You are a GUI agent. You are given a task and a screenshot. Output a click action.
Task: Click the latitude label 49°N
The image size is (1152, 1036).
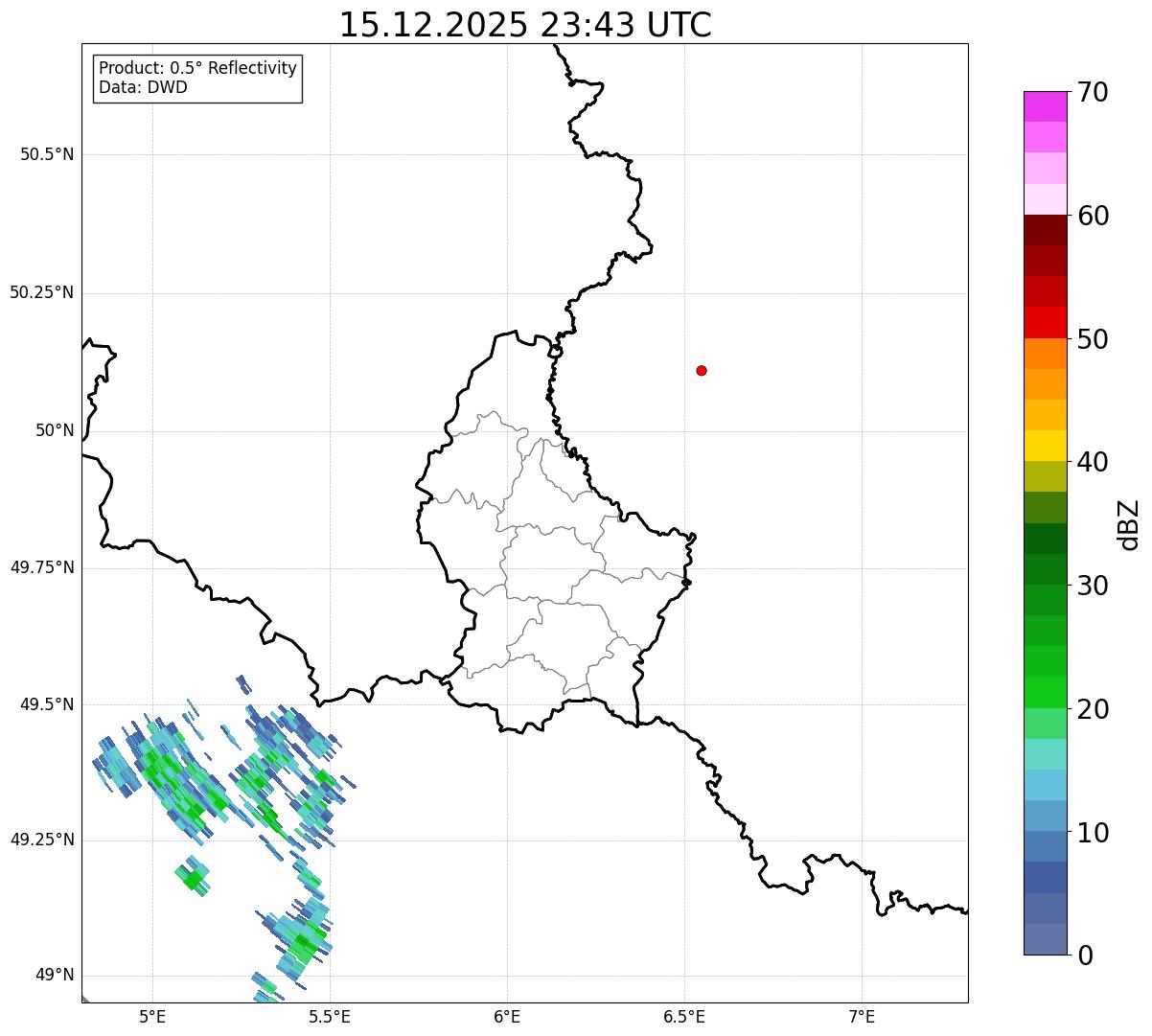(x=55, y=976)
